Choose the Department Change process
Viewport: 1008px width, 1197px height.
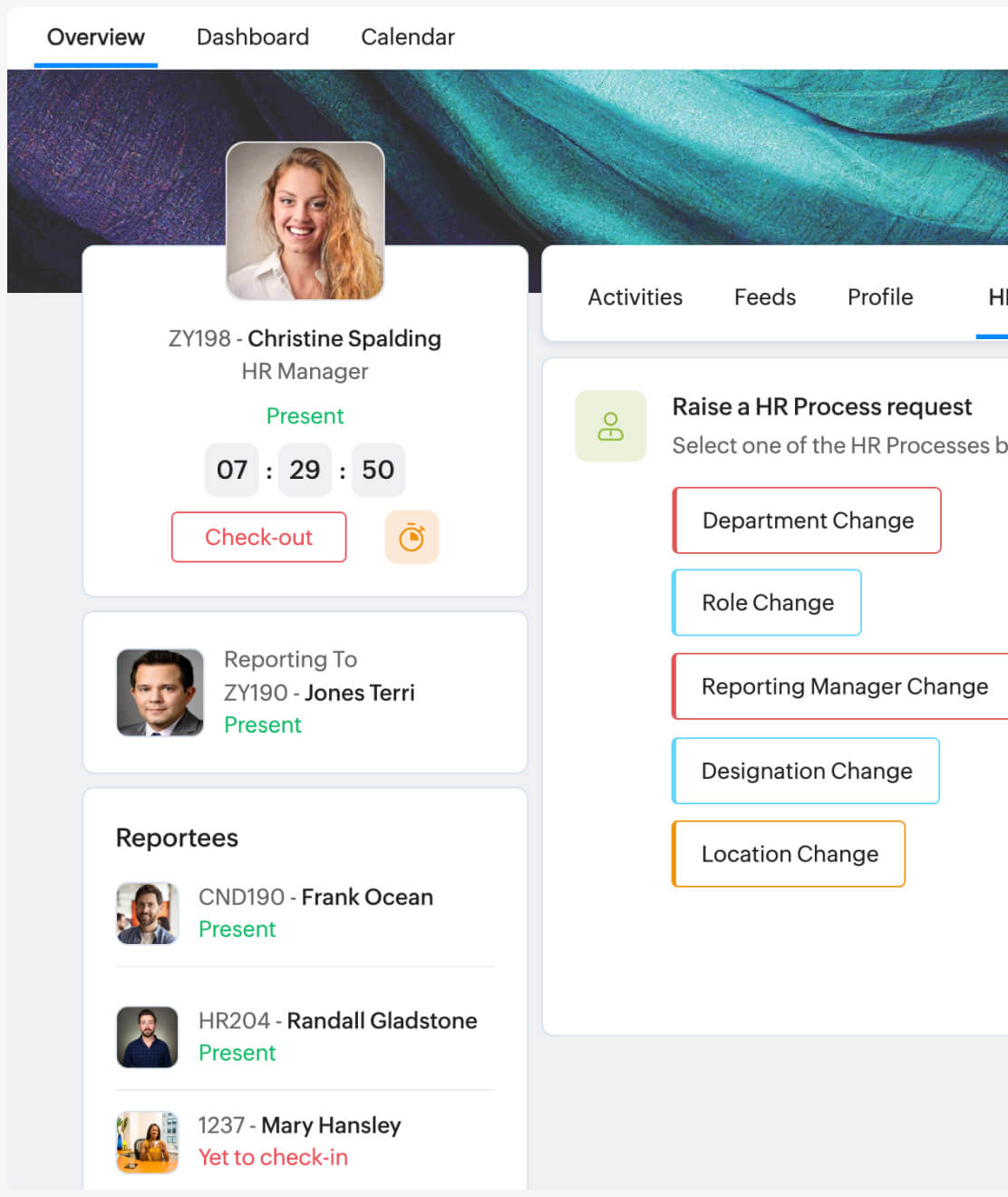click(807, 521)
